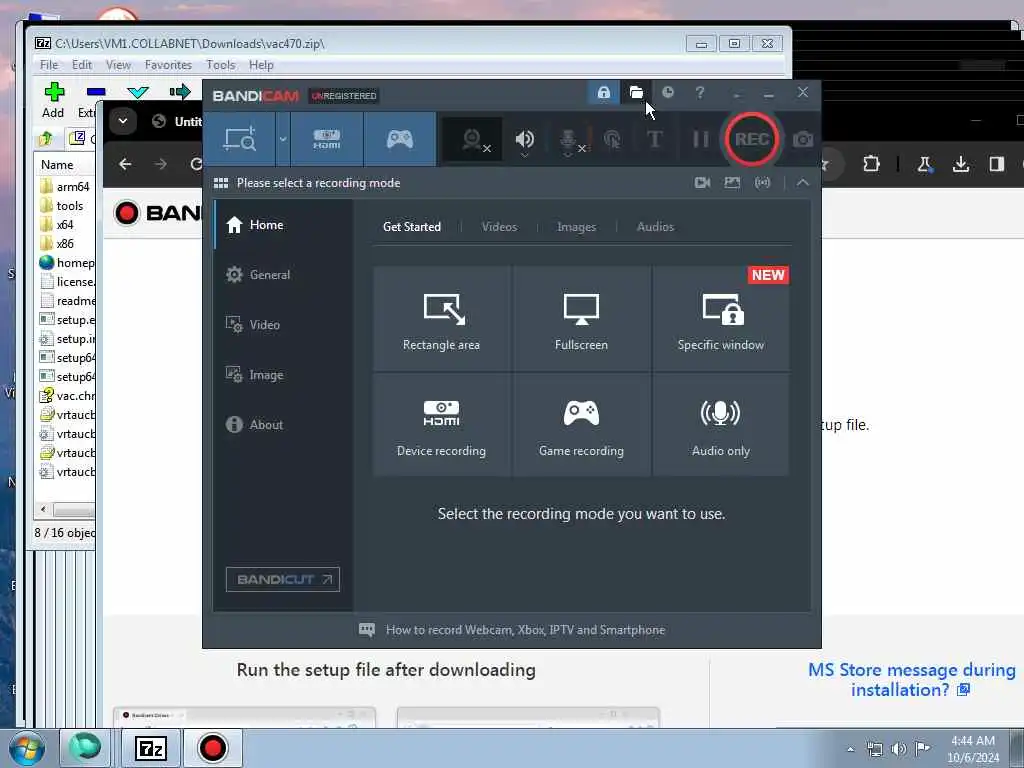Switch to the Get Started tab
The image size is (1024, 768).
[x=411, y=227]
